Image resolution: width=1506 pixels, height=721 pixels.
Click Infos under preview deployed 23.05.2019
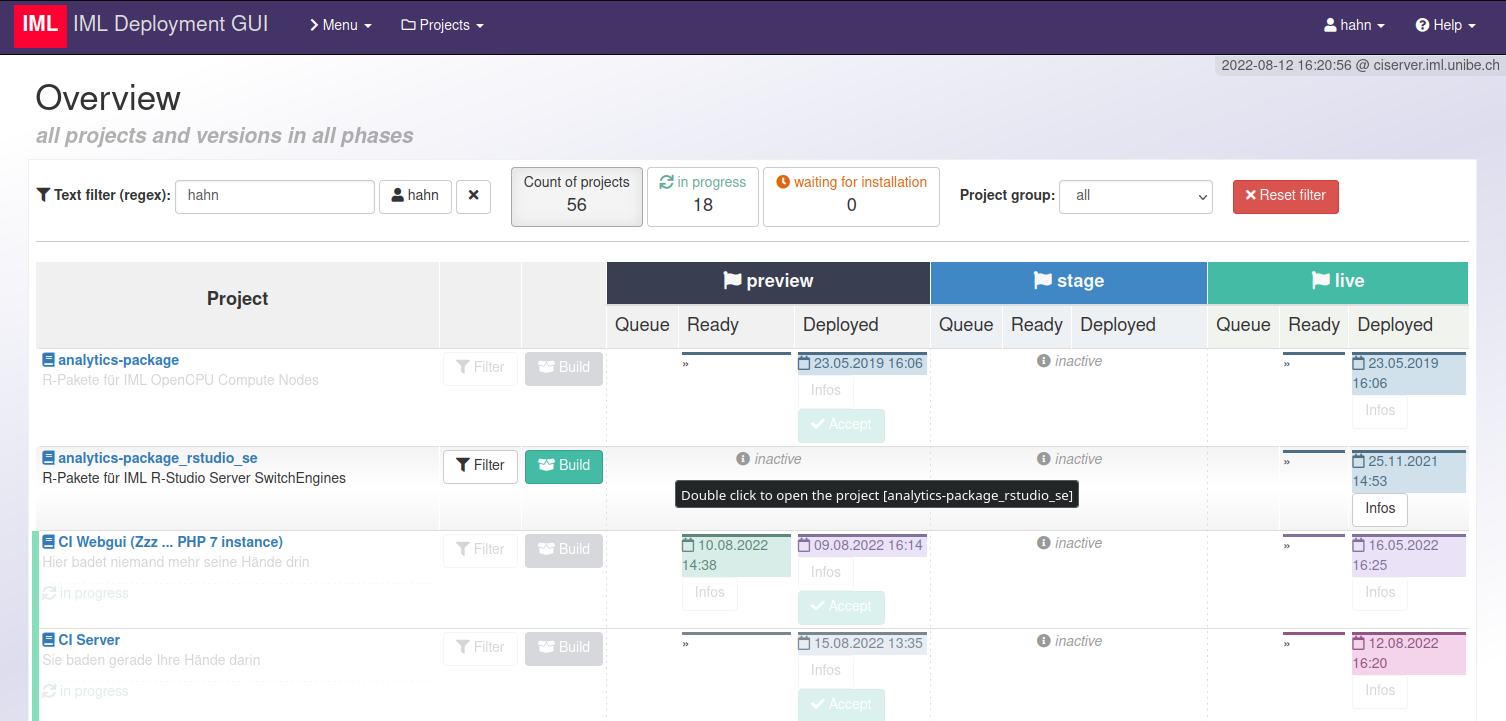tap(826, 391)
